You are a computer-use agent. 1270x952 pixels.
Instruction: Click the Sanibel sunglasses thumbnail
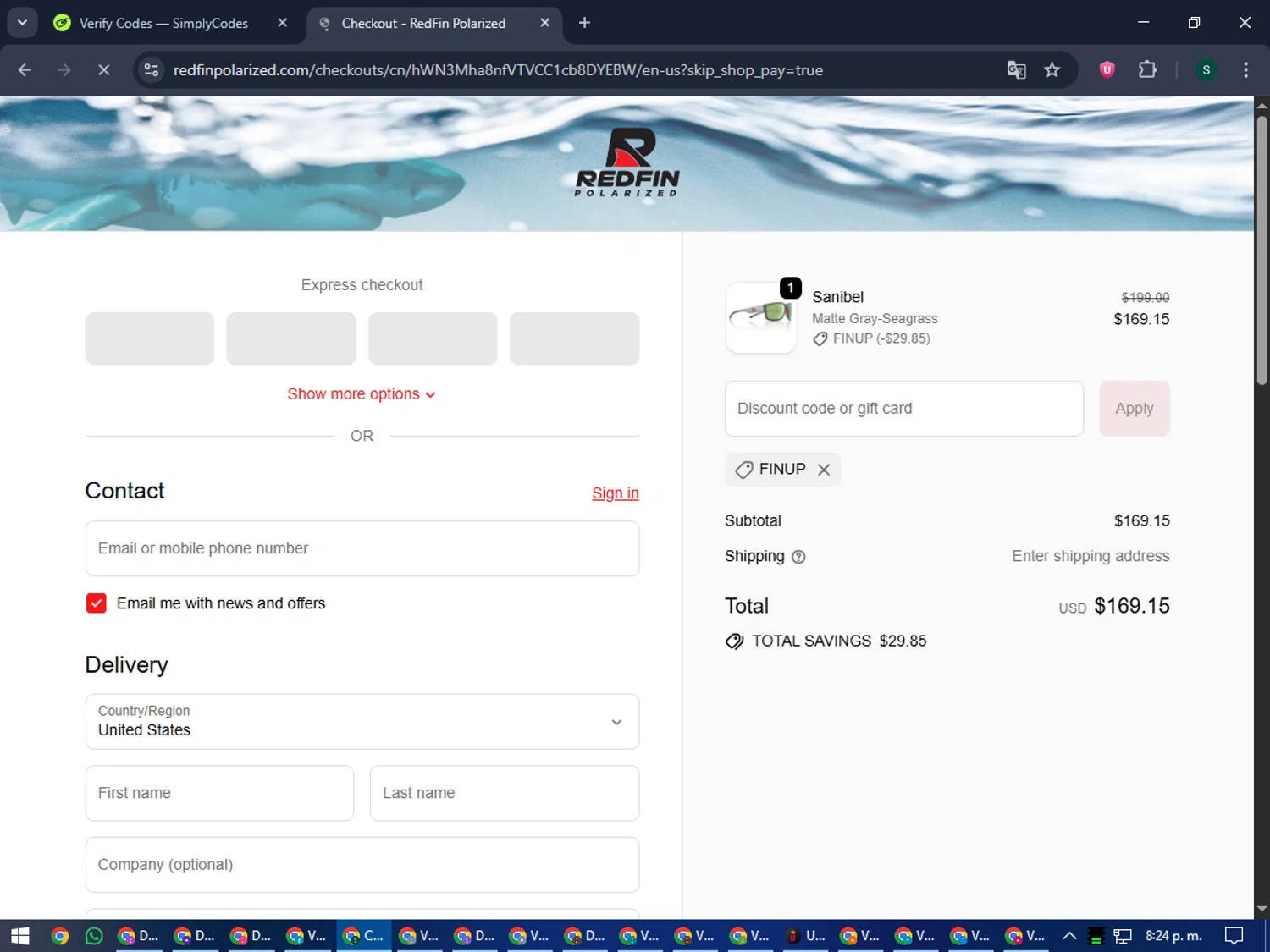tap(761, 317)
